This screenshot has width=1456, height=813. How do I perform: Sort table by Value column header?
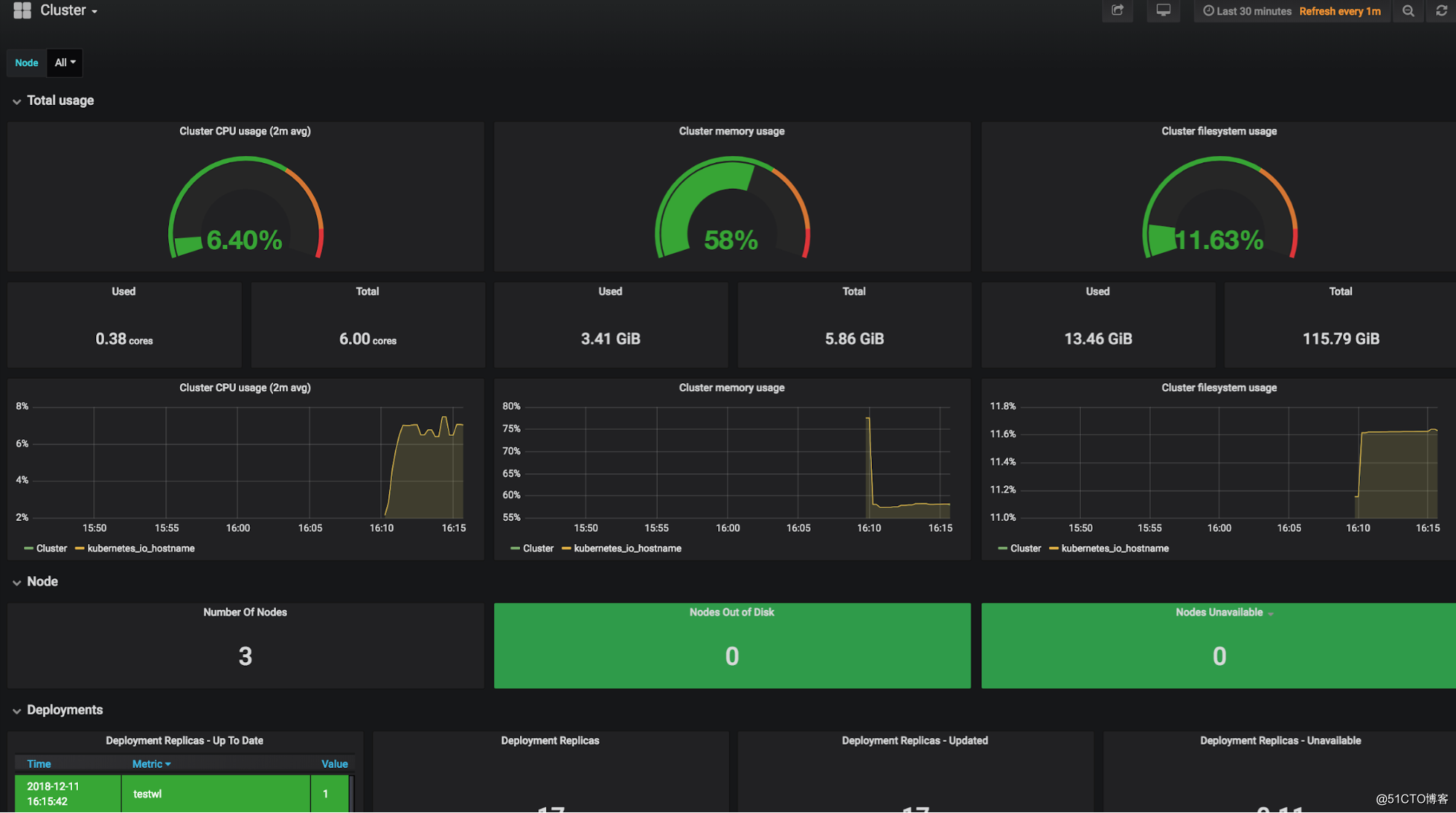(334, 763)
